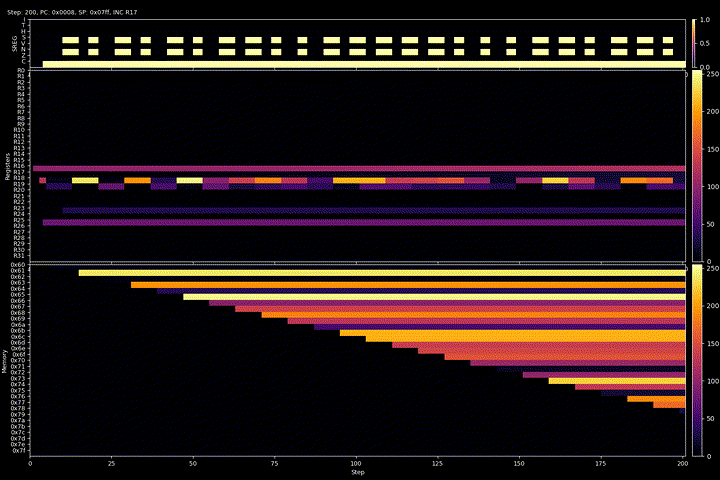Select the "0x6b" memory address label
Screen dimensions: 720x480
tap(18, 331)
